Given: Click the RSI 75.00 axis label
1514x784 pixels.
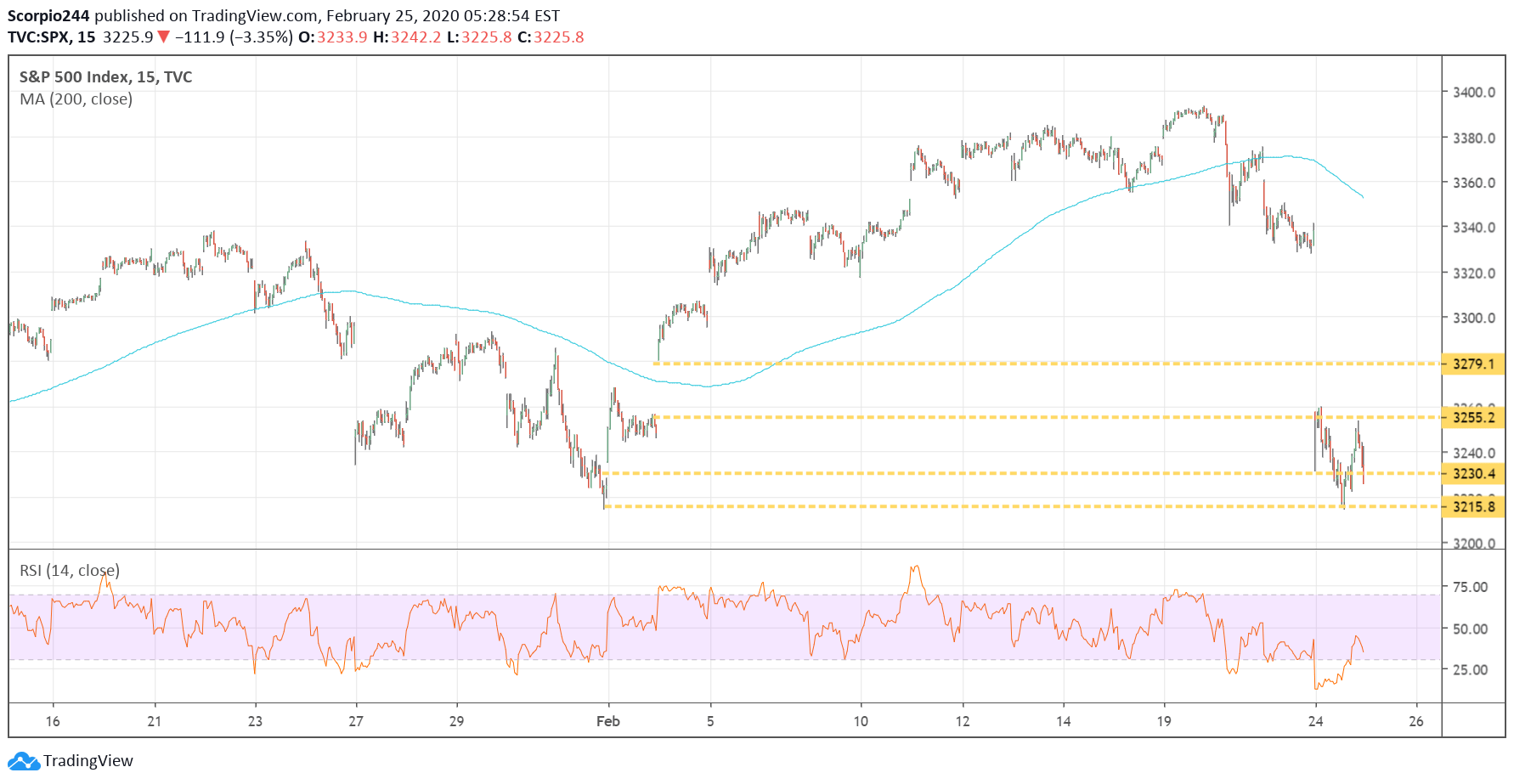Looking at the screenshot, I should click(1471, 587).
